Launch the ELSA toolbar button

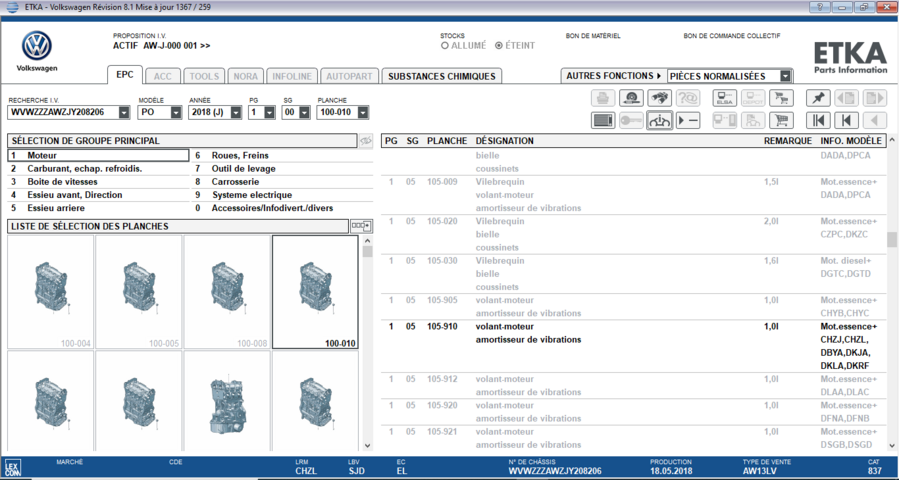pos(725,98)
